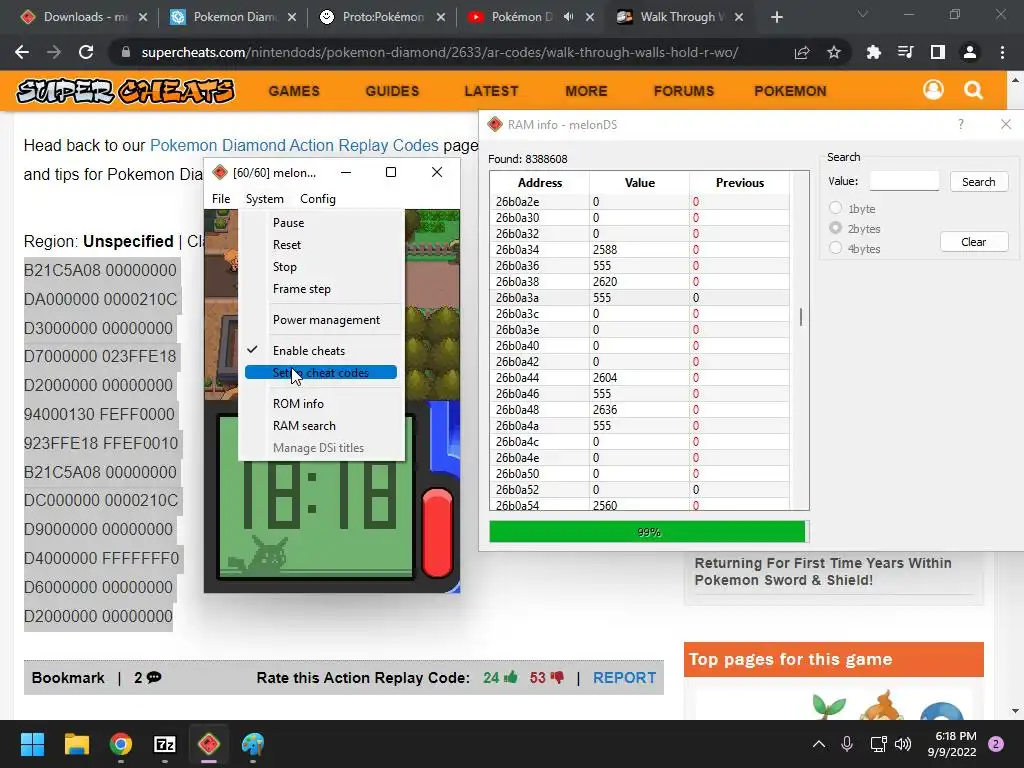Image resolution: width=1024 pixels, height=768 pixels.
Task: Click Search button in RAM info
Action: click(978, 182)
